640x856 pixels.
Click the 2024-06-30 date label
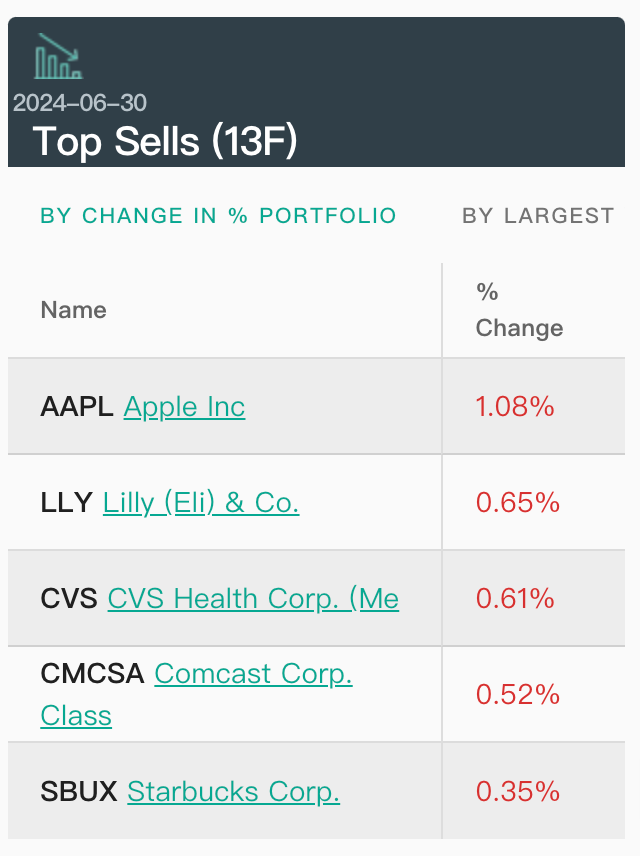pyautogui.click(x=80, y=102)
